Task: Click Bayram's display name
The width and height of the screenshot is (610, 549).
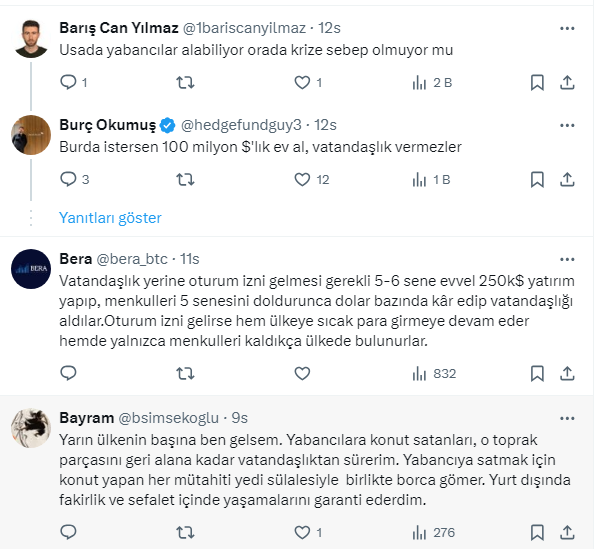Action: coord(87,415)
